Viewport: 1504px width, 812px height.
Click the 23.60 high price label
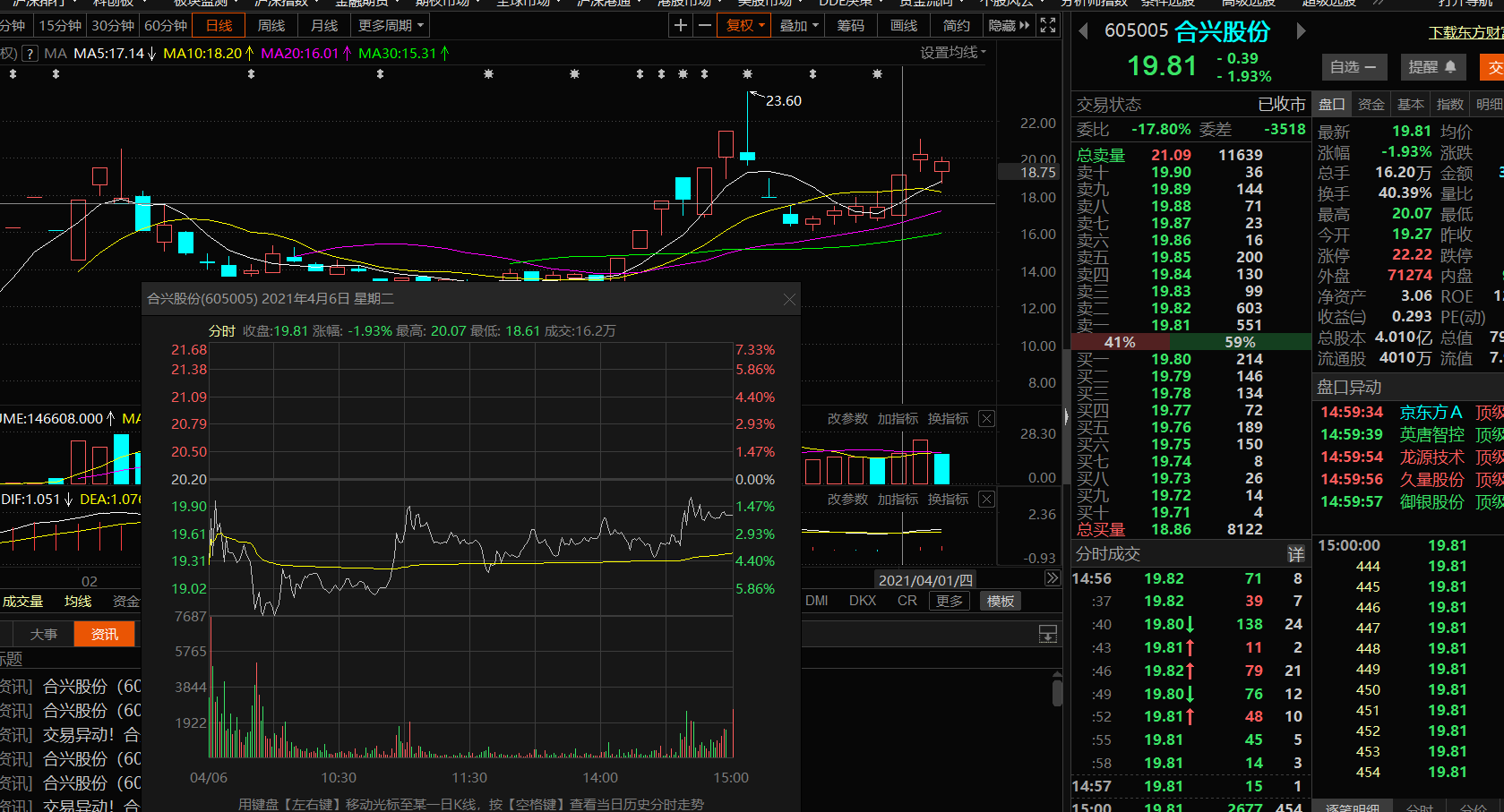point(783,101)
